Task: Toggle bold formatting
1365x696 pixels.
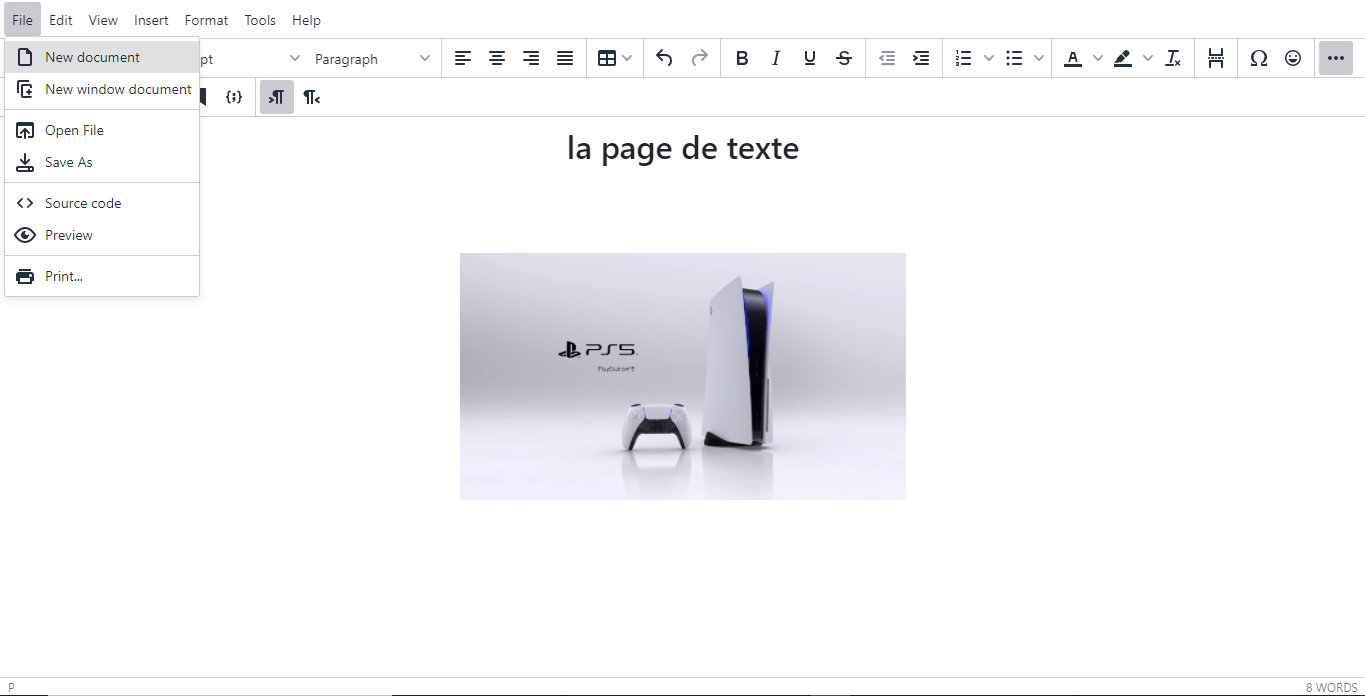Action: tap(742, 58)
